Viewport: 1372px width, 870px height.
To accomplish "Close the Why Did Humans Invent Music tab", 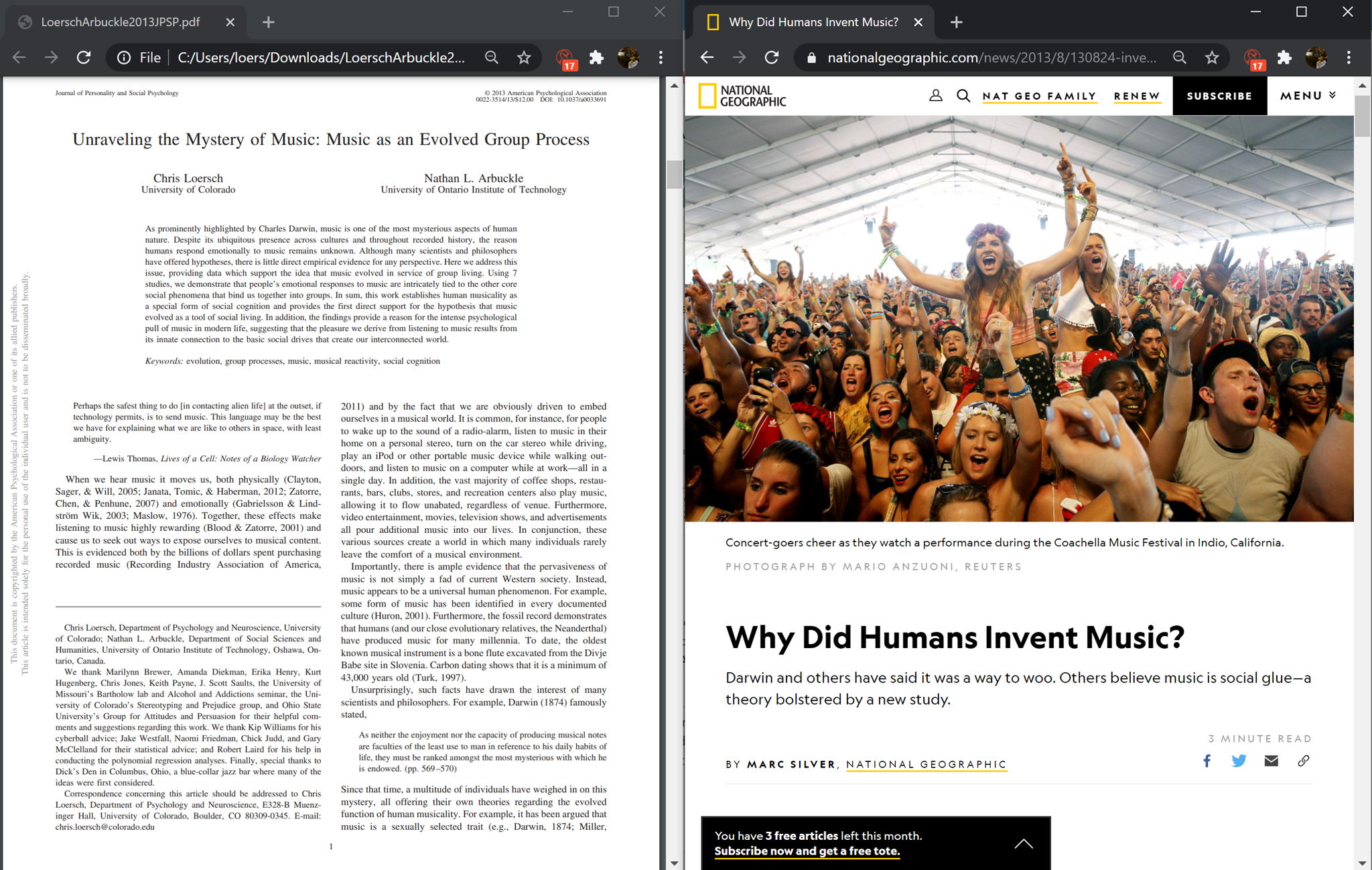I will coord(918,22).
